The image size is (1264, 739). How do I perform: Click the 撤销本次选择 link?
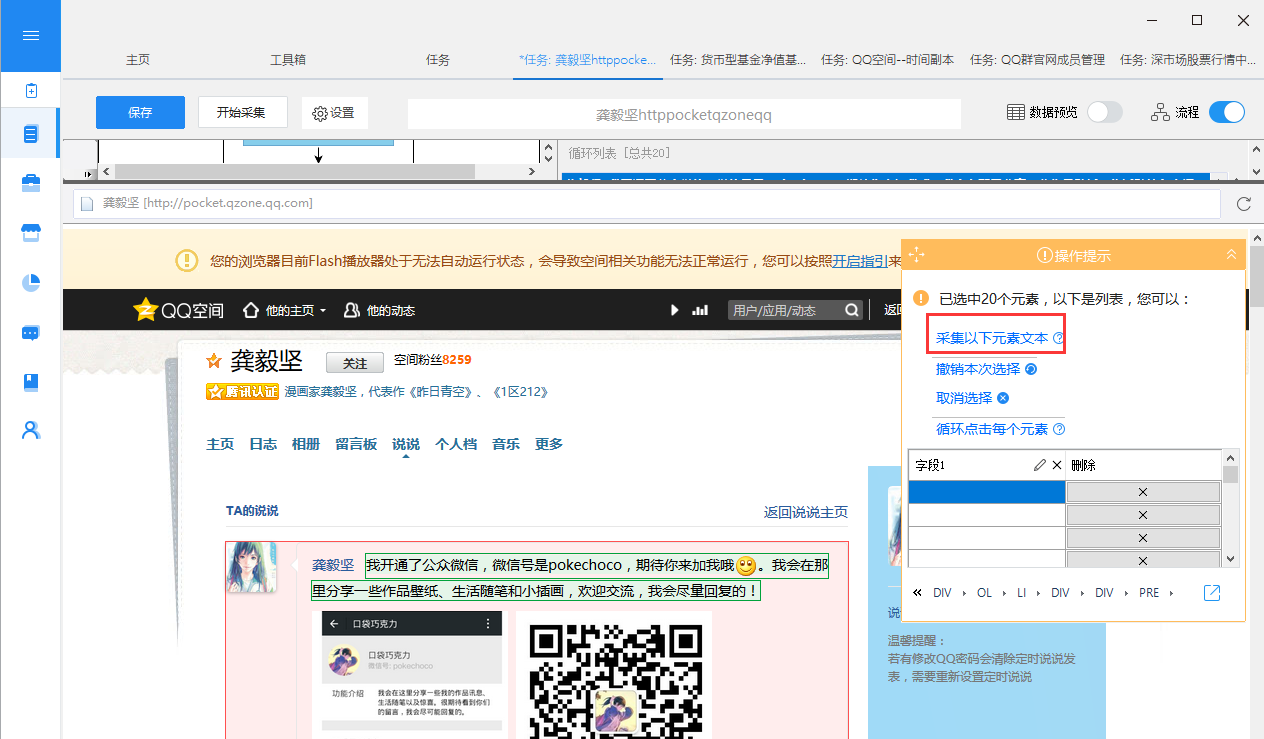(x=978, y=369)
